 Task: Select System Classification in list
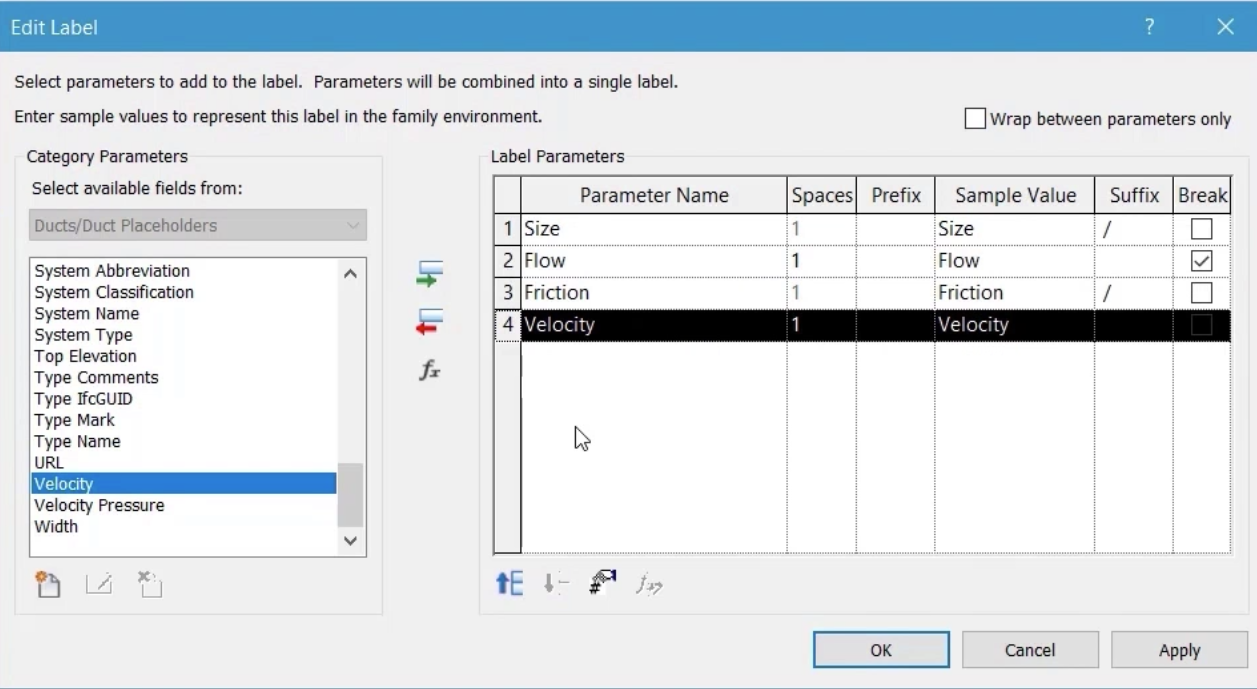coord(114,292)
